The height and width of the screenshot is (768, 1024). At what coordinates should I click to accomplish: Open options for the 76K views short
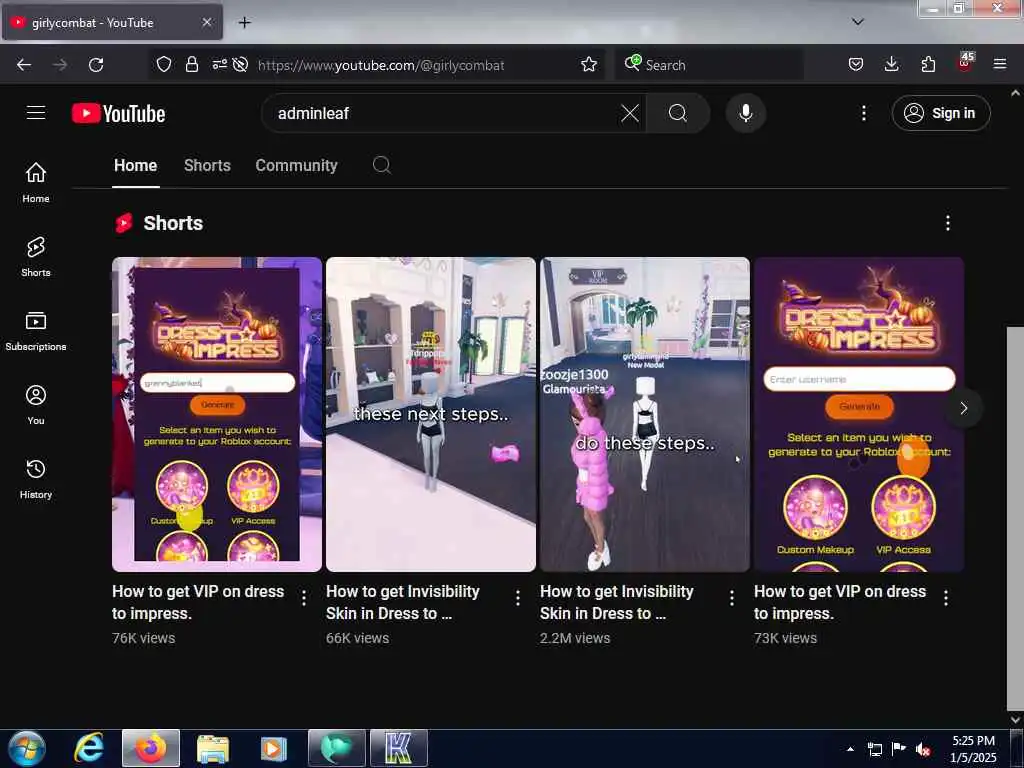304,598
